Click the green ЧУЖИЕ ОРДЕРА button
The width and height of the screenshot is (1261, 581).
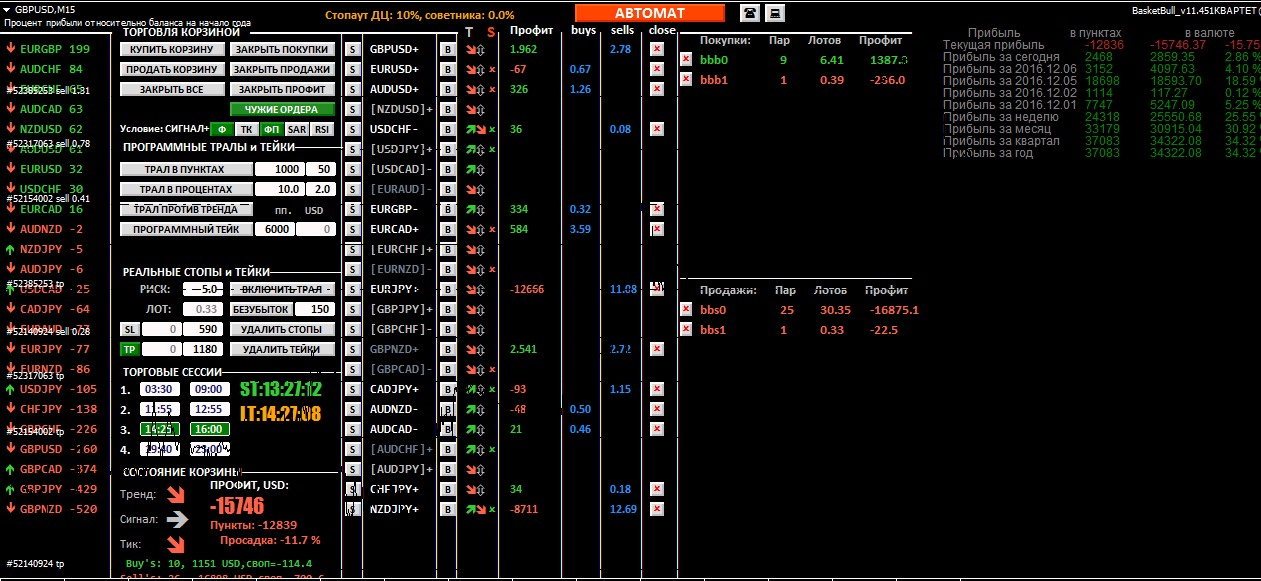282,109
